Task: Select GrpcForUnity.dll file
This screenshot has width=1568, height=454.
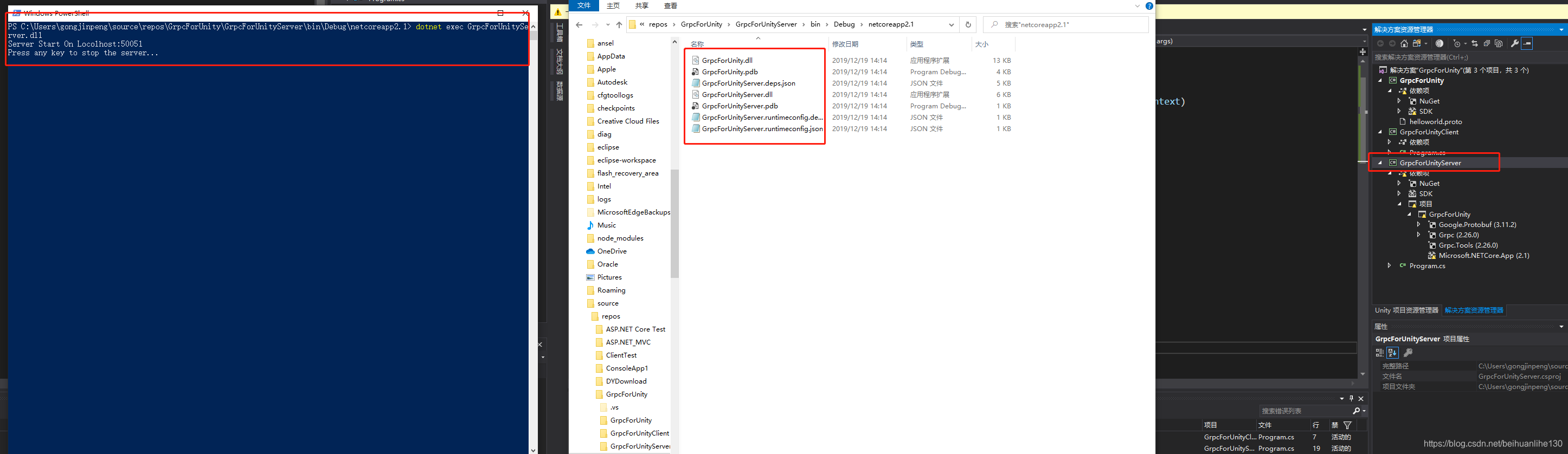Action: (728, 60)
